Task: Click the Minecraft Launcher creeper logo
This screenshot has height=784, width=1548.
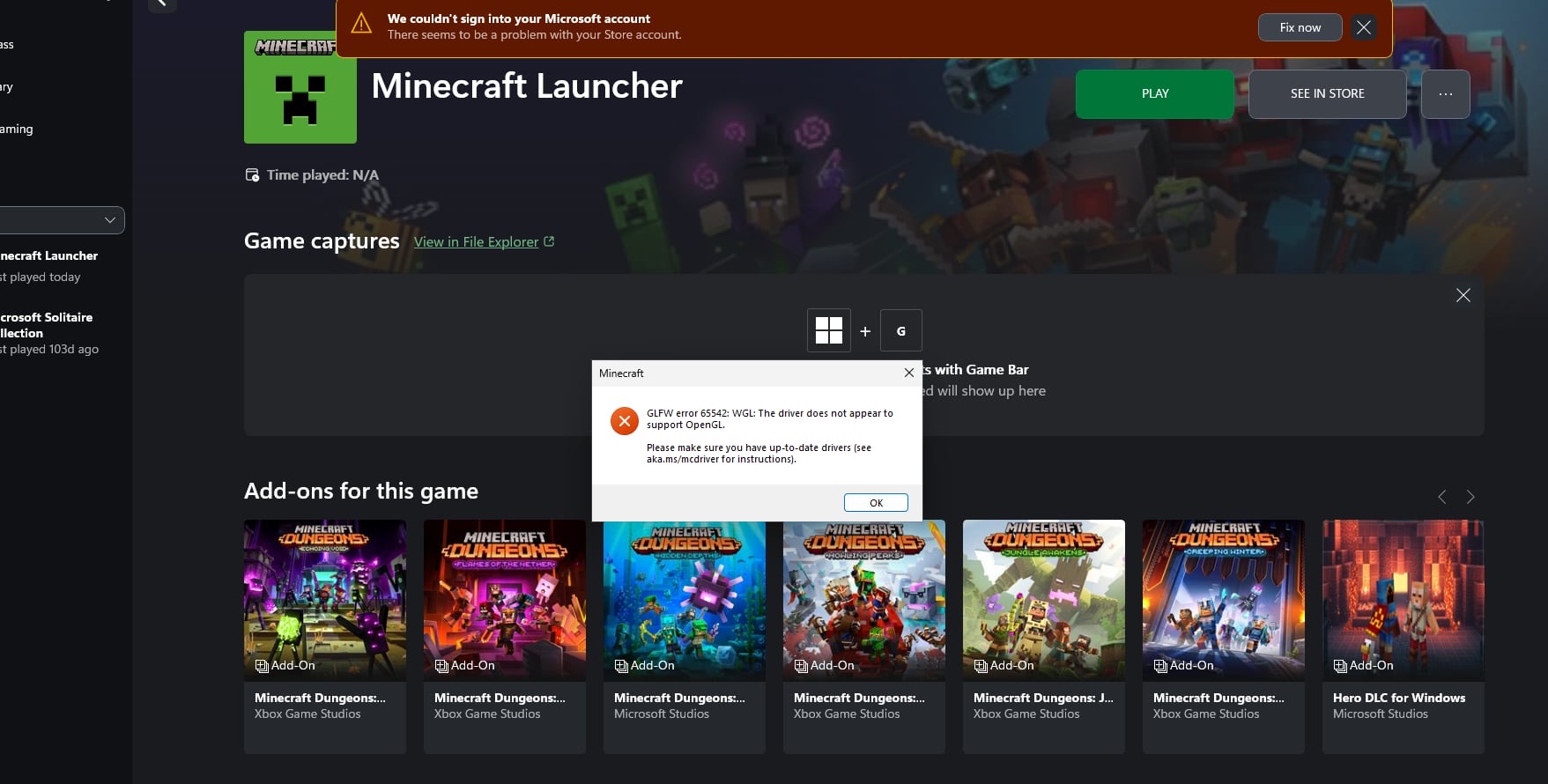Action: (x=300, y=87)
